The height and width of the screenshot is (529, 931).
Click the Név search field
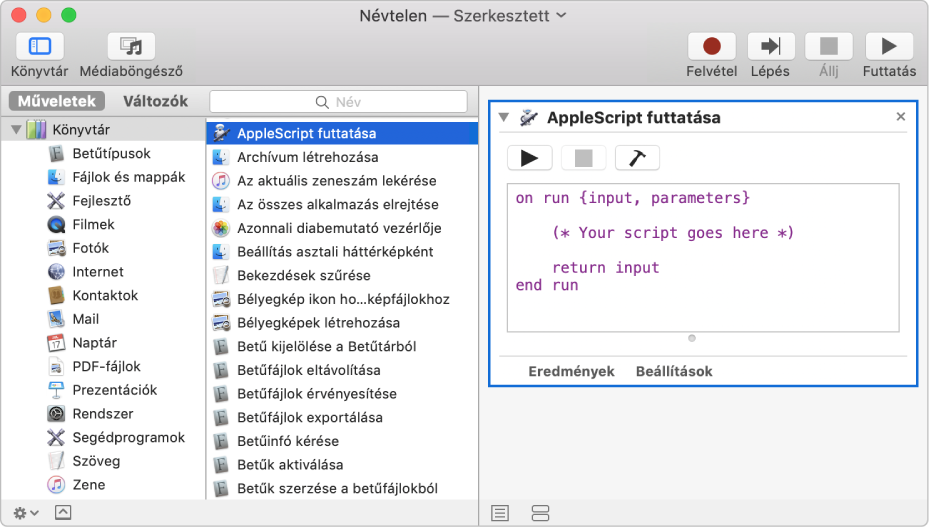[x=338, y=101]
